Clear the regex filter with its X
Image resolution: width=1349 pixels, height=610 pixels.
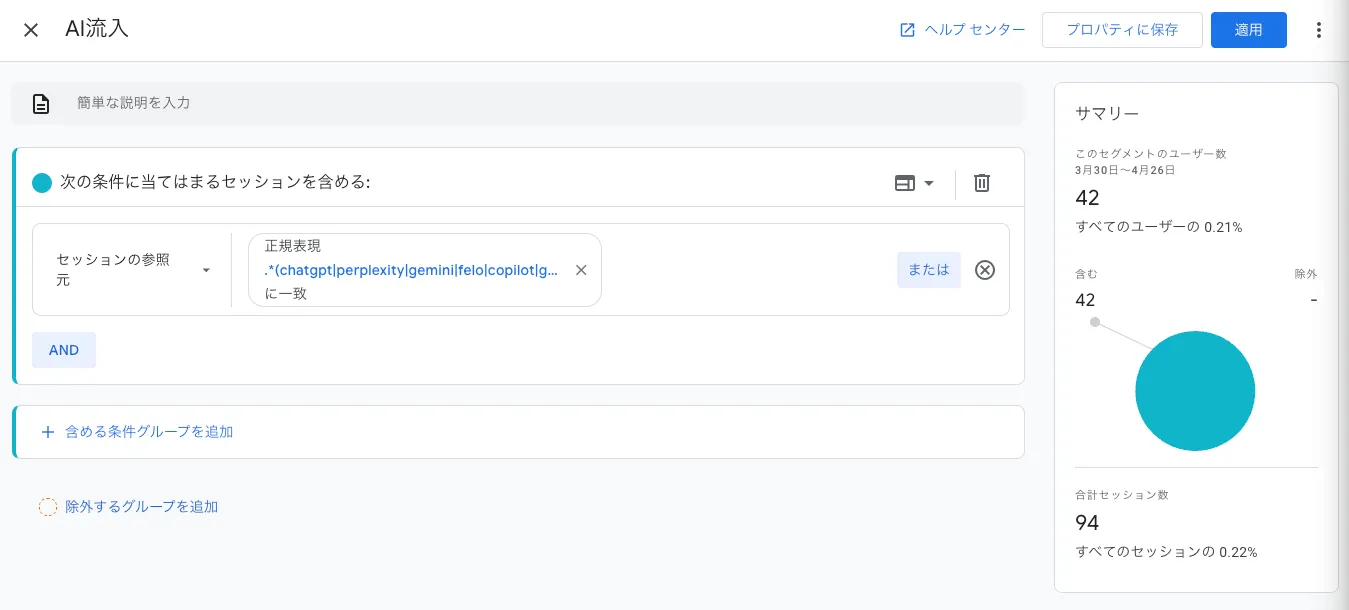pos(581,270)
